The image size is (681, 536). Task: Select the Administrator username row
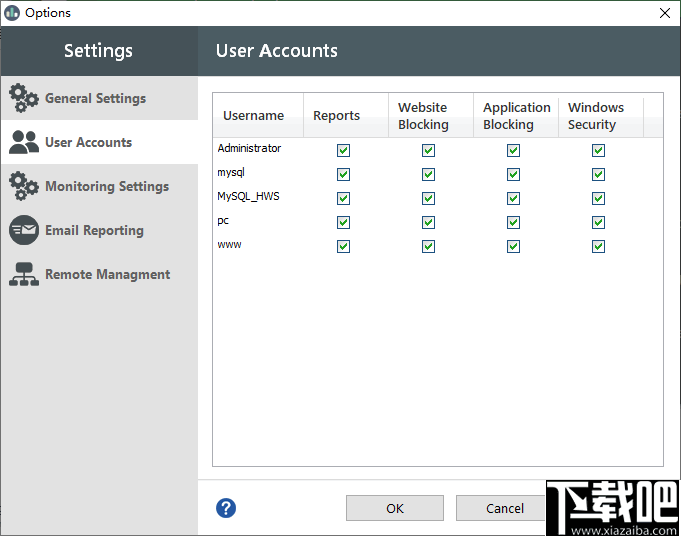tap(249, 148)
